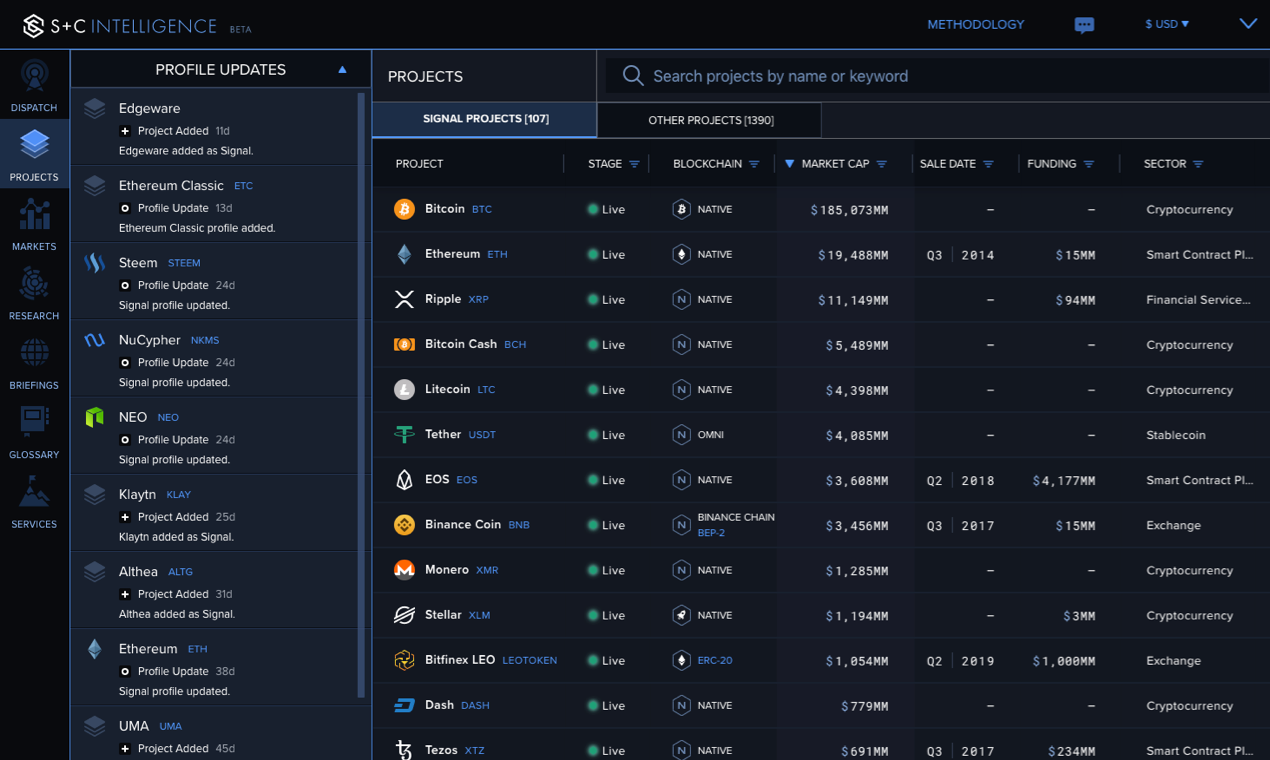Click the OMNI blockchain label for Tether
The height and width of the screenshot is (760, 1270).
pyautogui.click(x=710, y=435)
